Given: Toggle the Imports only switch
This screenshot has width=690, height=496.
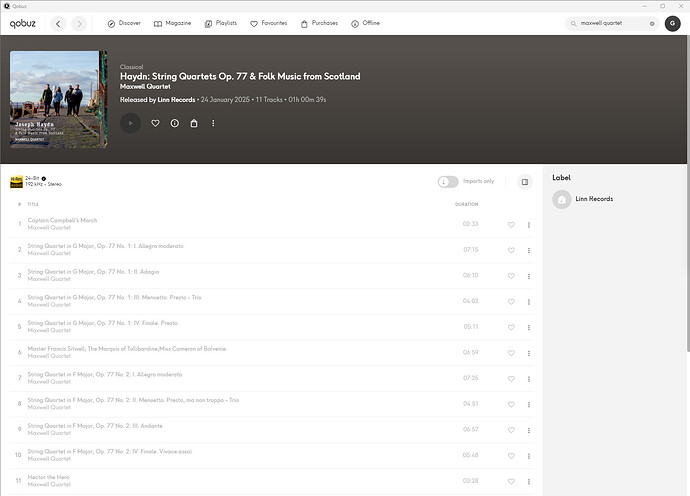Looking at the screenshot, I should [x=448, y=181].
